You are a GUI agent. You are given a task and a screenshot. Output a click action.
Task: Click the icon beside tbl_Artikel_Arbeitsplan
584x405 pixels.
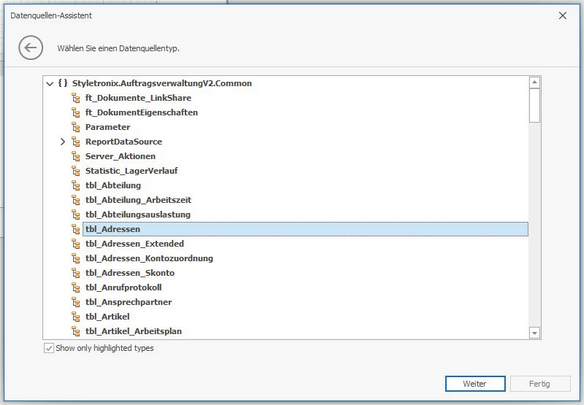pyautogui.click(x=76, y=331)
